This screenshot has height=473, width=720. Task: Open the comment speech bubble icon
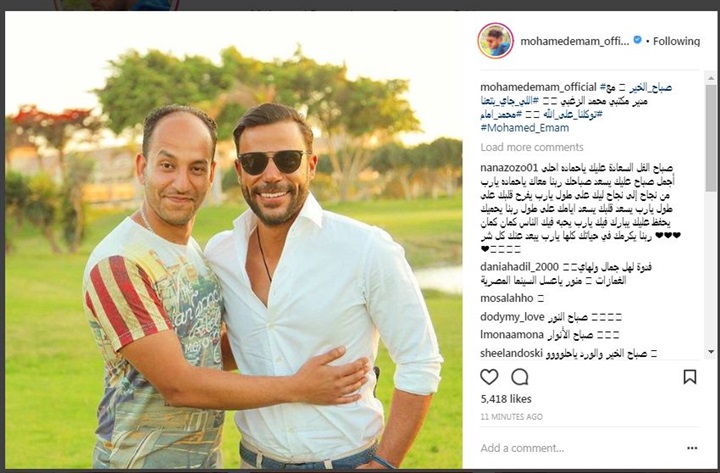pyautogui.click(x=520, y=377)
